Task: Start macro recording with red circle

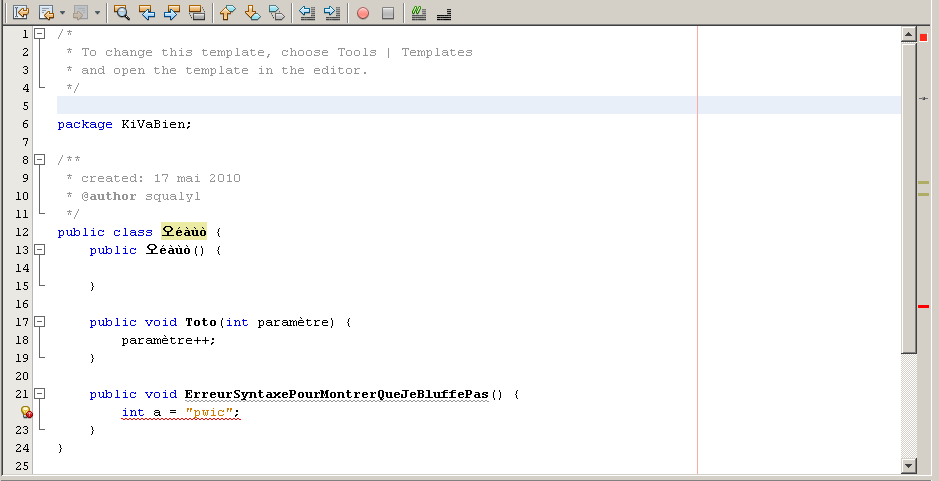Action: [x=363, y=13]
